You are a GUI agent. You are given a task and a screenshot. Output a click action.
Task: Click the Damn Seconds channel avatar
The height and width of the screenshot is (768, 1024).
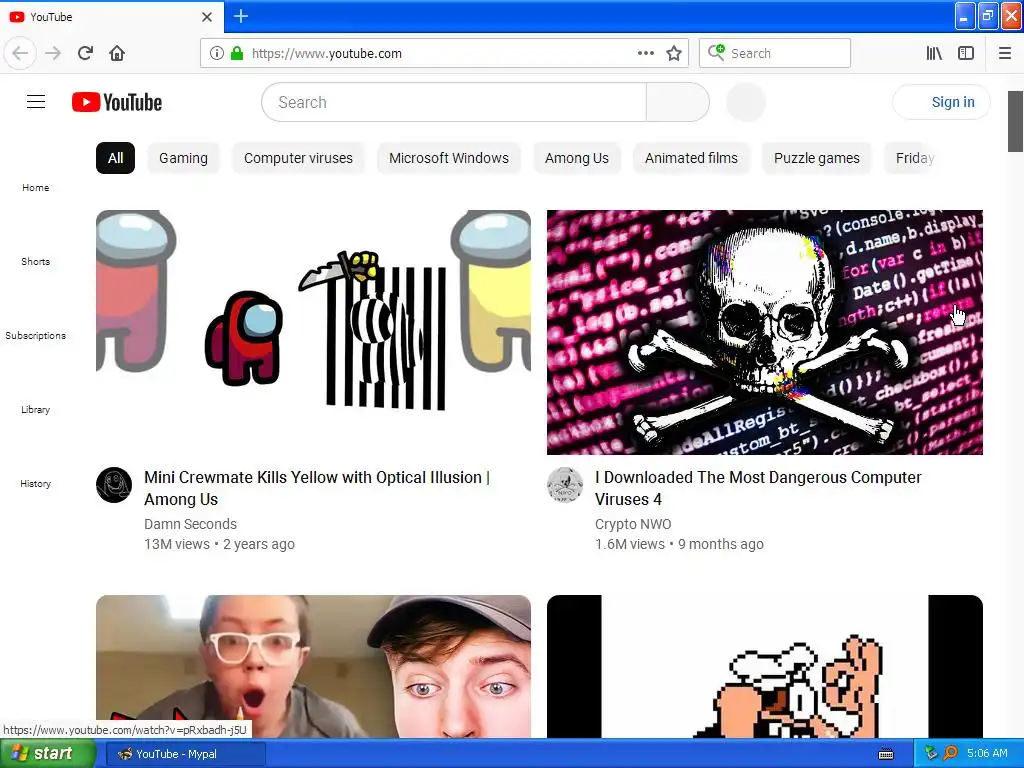click(x=114, y=485)
